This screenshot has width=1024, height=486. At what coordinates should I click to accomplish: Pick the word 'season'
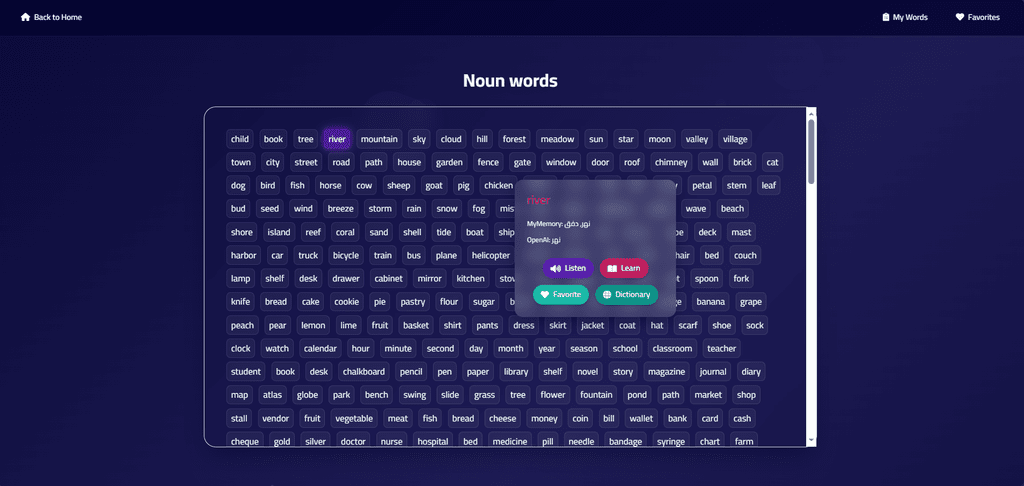tap(584, 349)
